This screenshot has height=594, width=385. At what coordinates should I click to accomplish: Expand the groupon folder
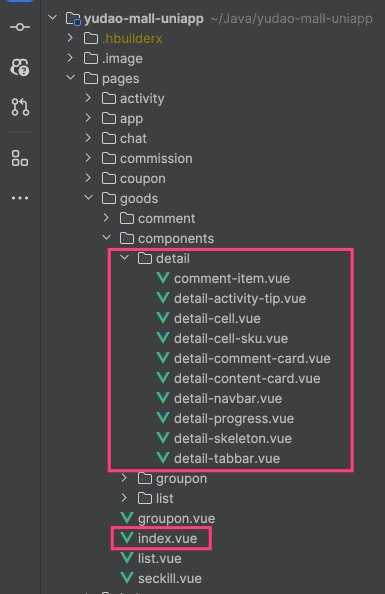pyautogui.click(x=124, y=478)
